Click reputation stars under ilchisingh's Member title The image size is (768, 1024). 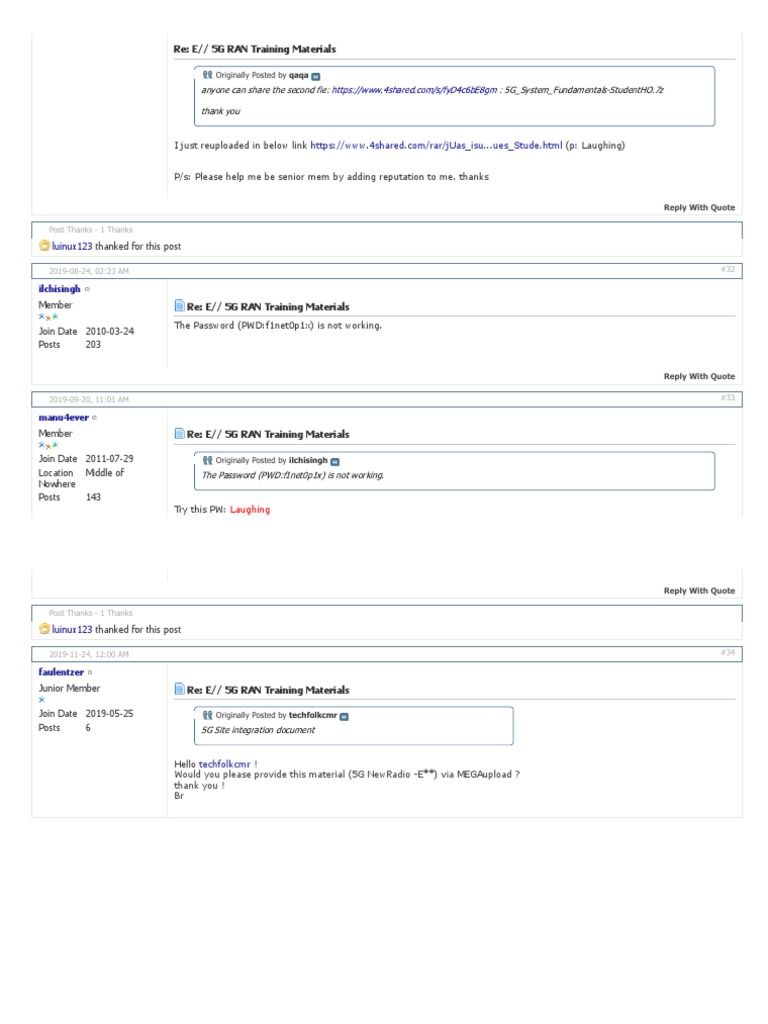click(x=48, y=317)
